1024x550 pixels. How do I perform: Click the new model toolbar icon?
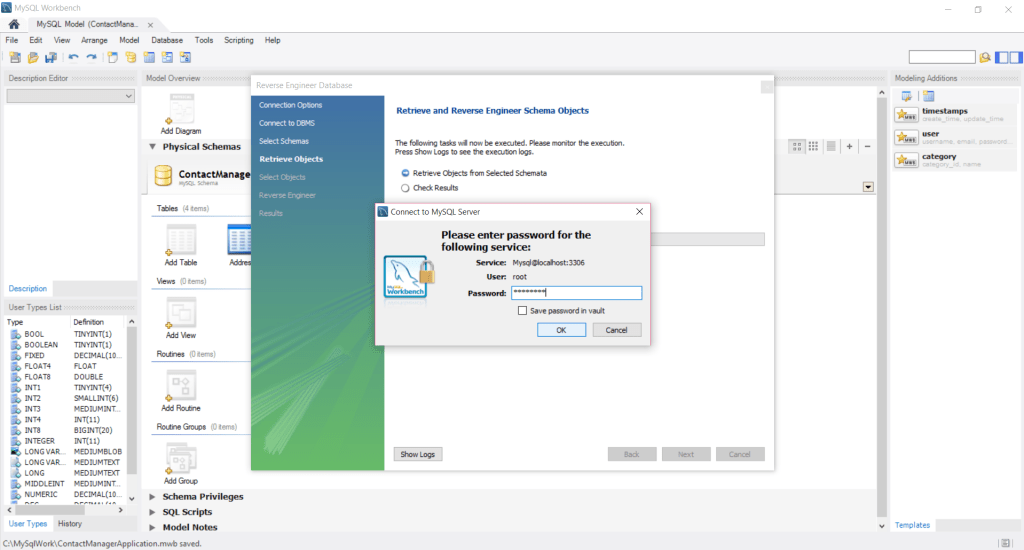point(15,58)
